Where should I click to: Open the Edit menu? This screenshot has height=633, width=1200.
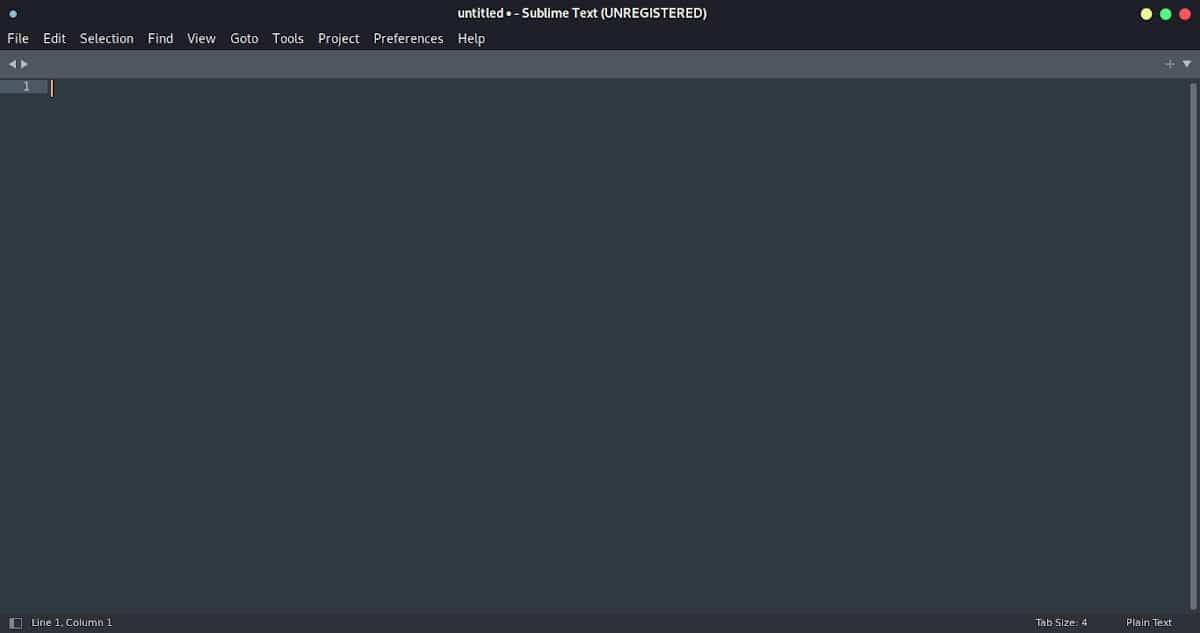54,38
